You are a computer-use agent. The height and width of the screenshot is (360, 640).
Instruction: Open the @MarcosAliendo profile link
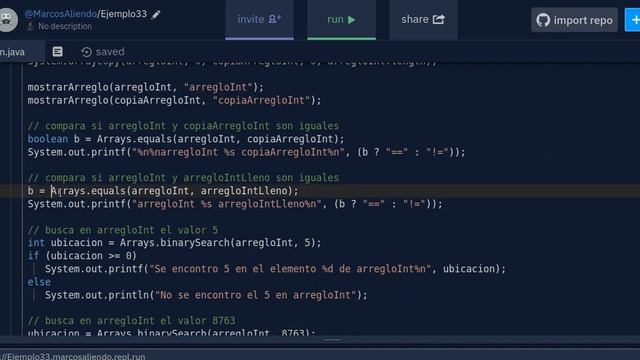click(x=60, y=14)
